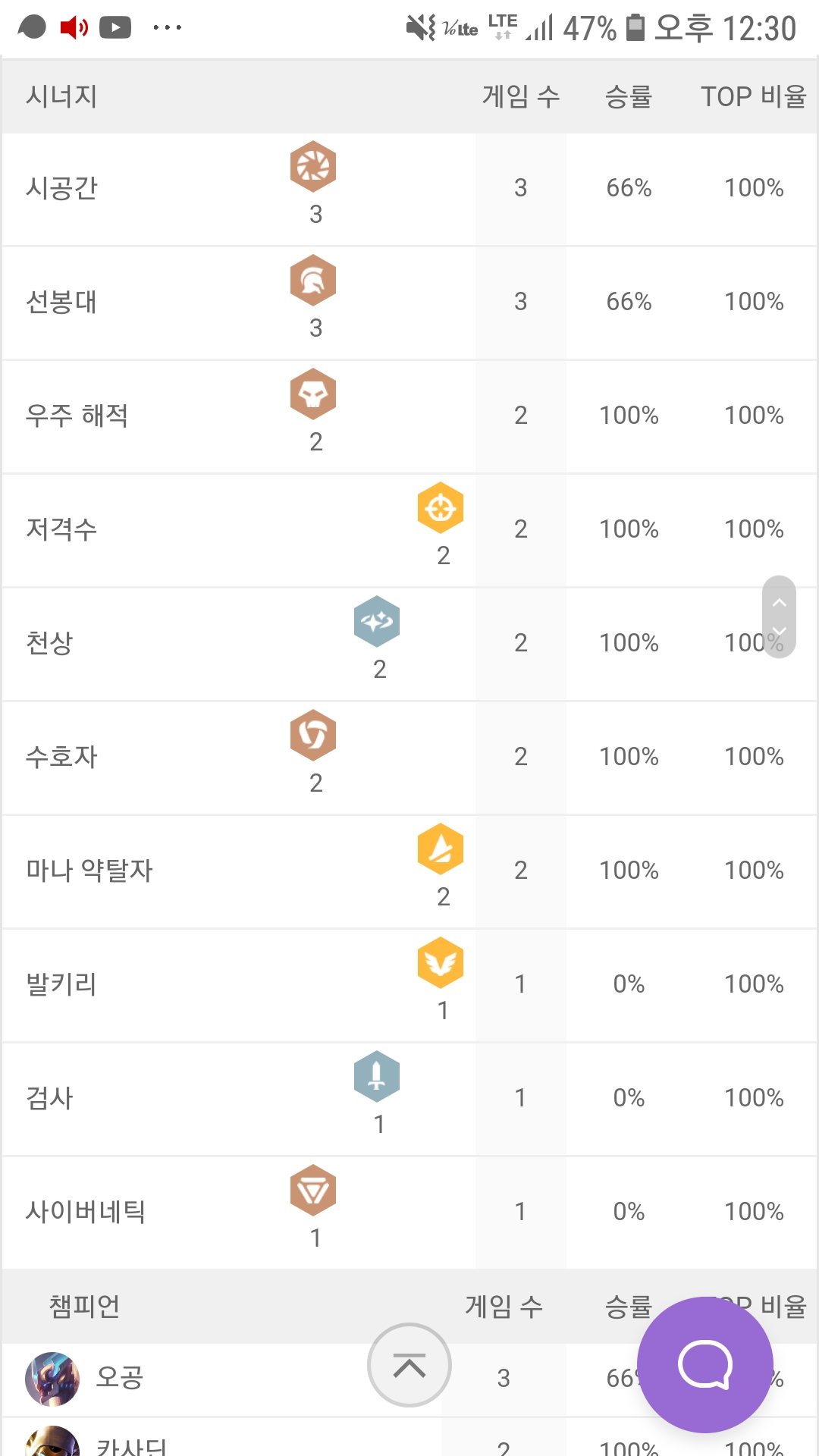This screenshot has width=819, height=1456.
Task: Tap the three-dot status bar overflow
Action: pyautogui.click(x=168, y=28)
